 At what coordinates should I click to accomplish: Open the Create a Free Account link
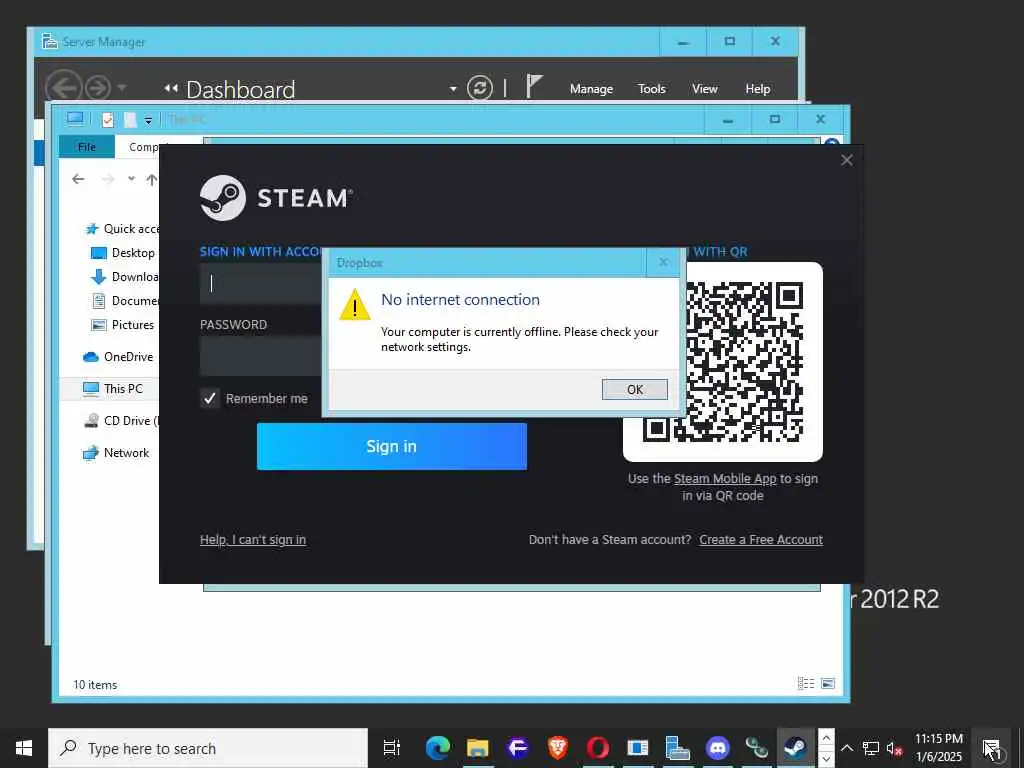coord(761,539)
